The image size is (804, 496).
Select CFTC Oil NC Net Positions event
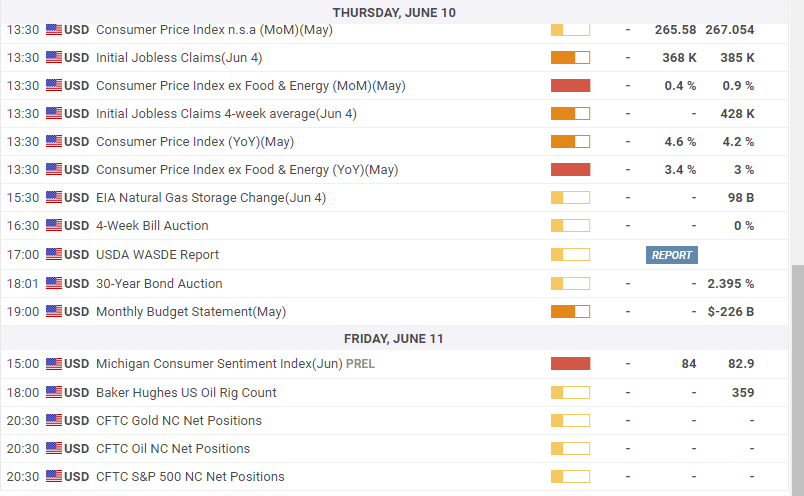173,449
